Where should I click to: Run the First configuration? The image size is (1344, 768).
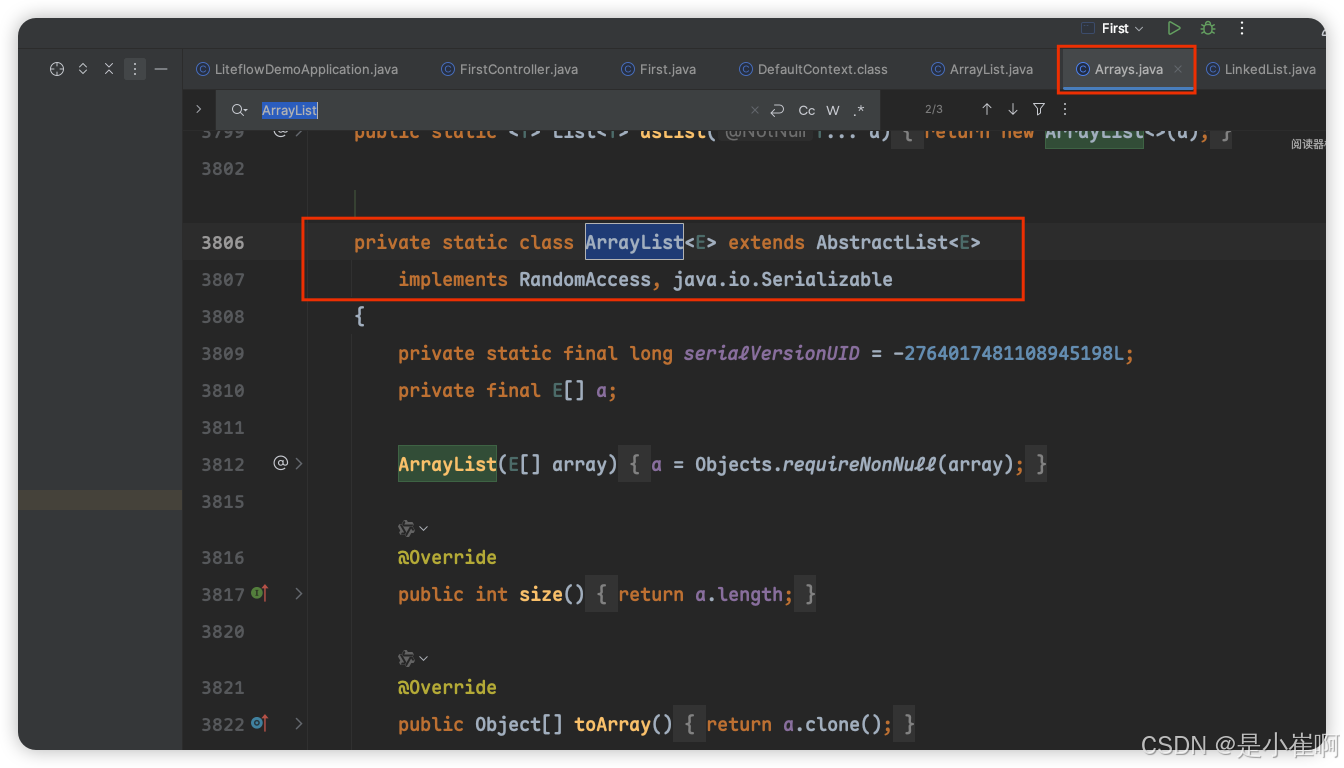(x=1175, y=28)
